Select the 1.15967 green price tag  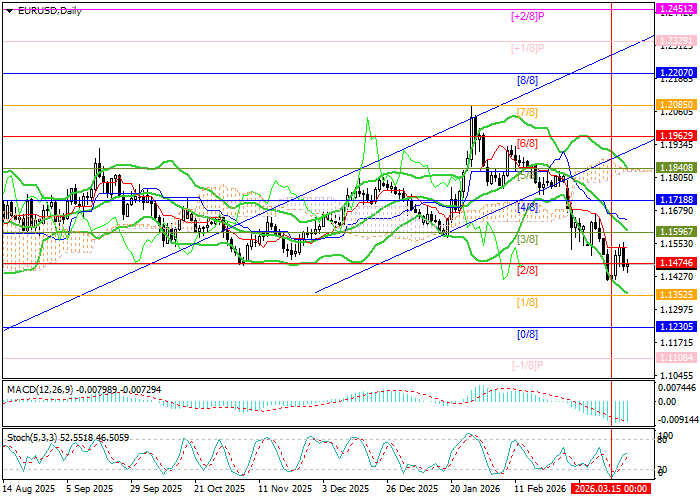click(676, 231)
